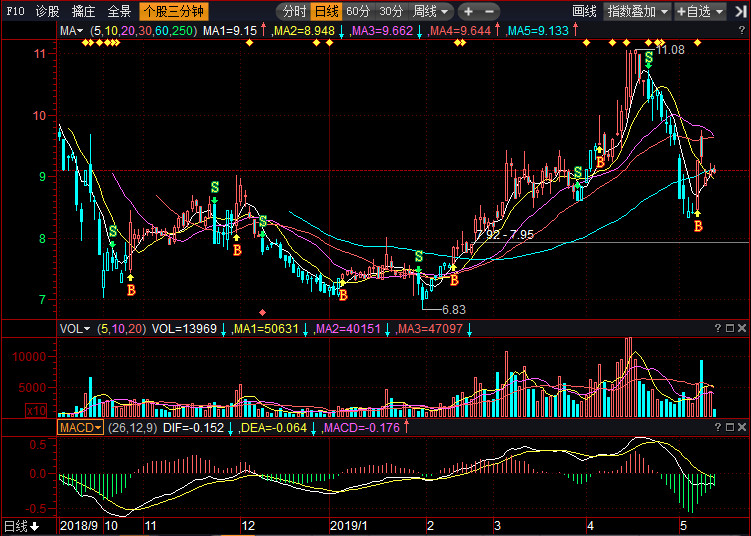Switch to 分时 intraday chart view

(293, 12)
